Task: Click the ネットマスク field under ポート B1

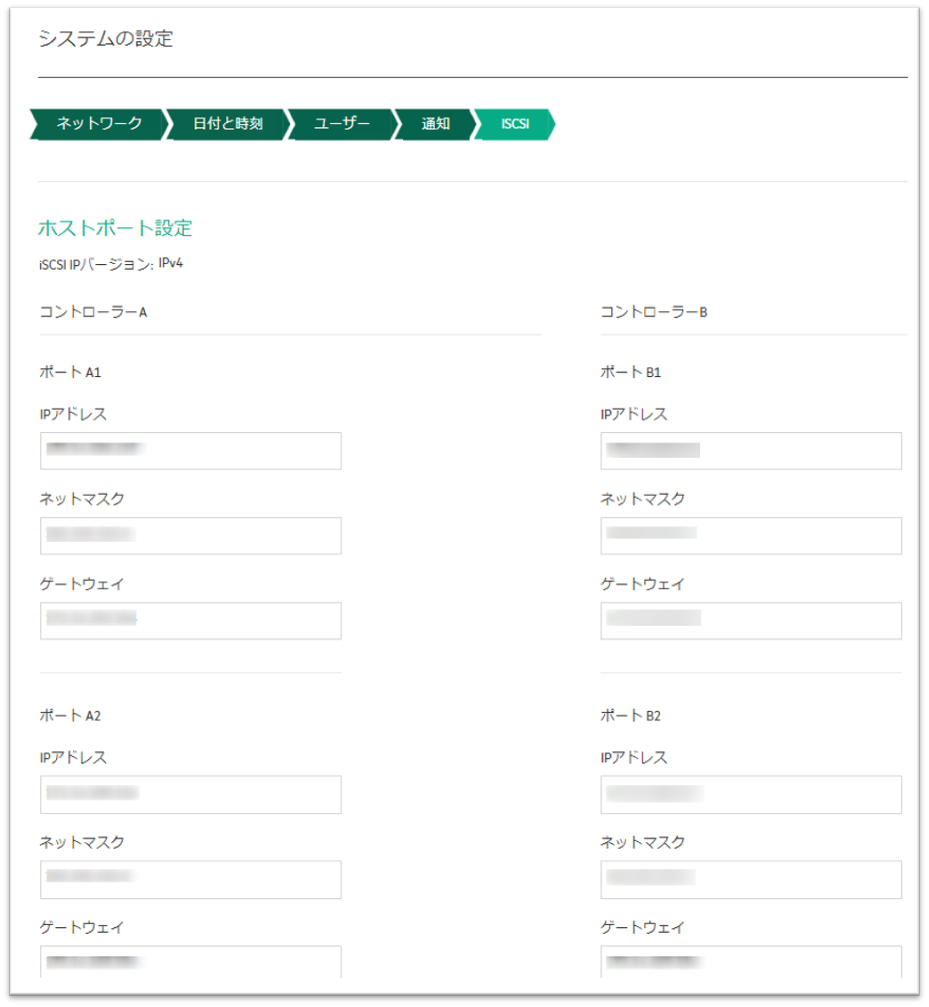Action: pos(751,536)
